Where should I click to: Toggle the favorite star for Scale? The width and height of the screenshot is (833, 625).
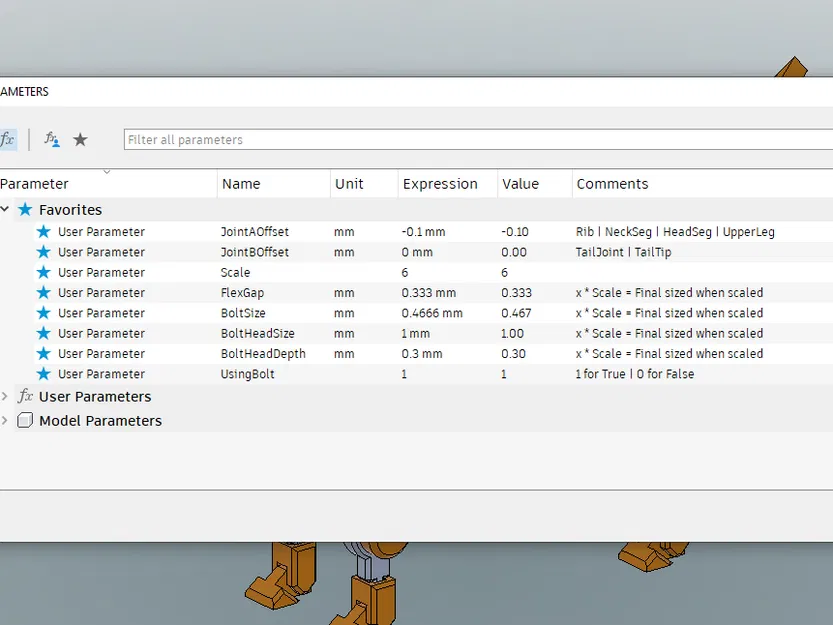click(x=44, y=272)
